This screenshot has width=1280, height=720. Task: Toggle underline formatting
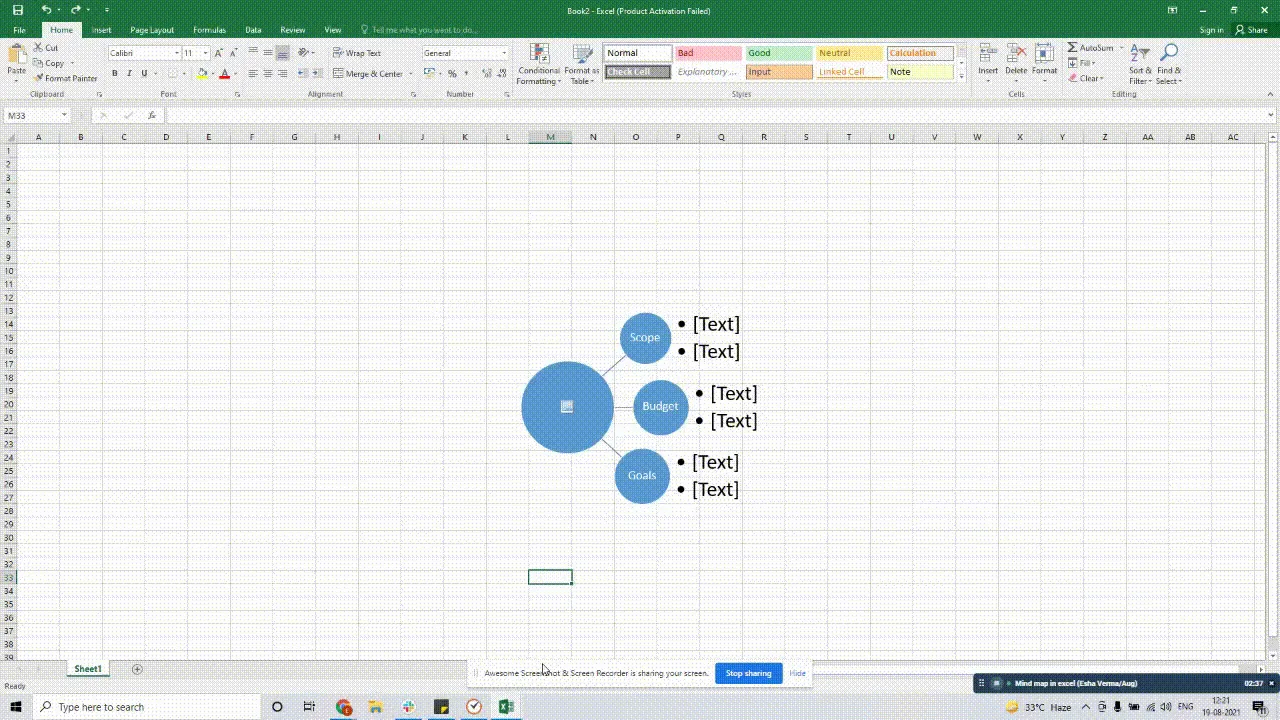[x=144, y=73]
